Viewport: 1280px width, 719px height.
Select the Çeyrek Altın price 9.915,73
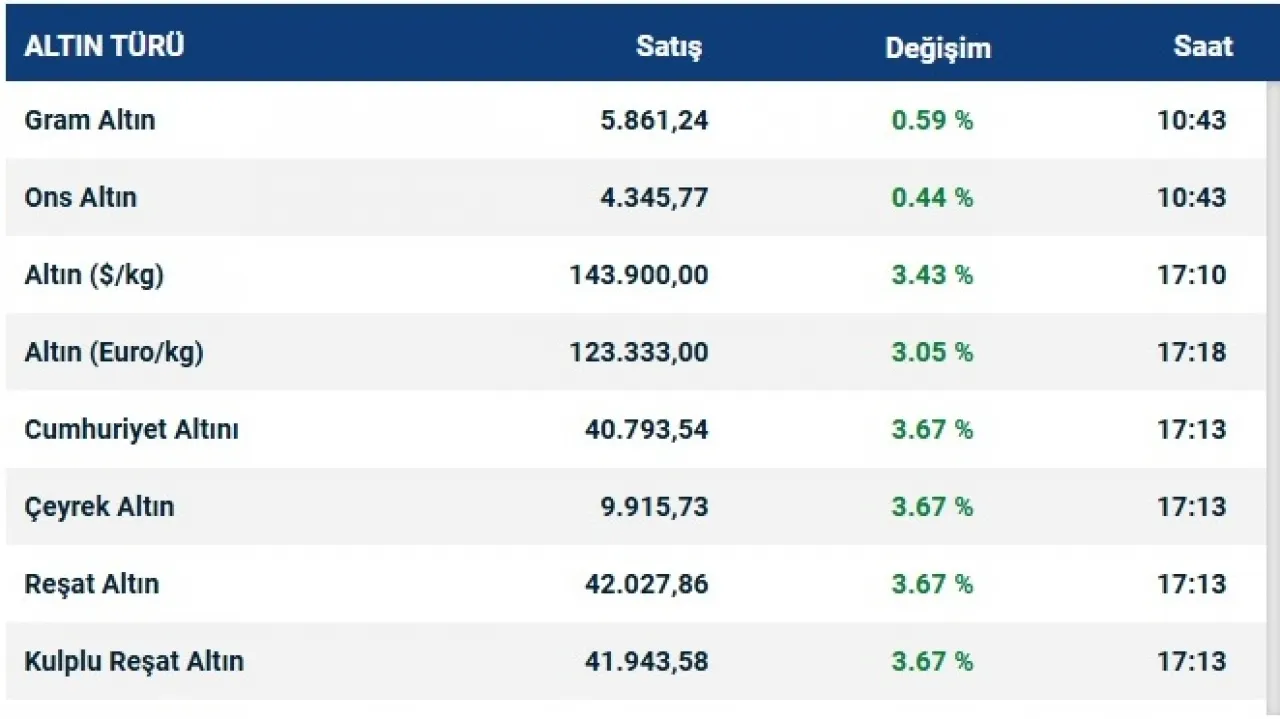(654, 506)
